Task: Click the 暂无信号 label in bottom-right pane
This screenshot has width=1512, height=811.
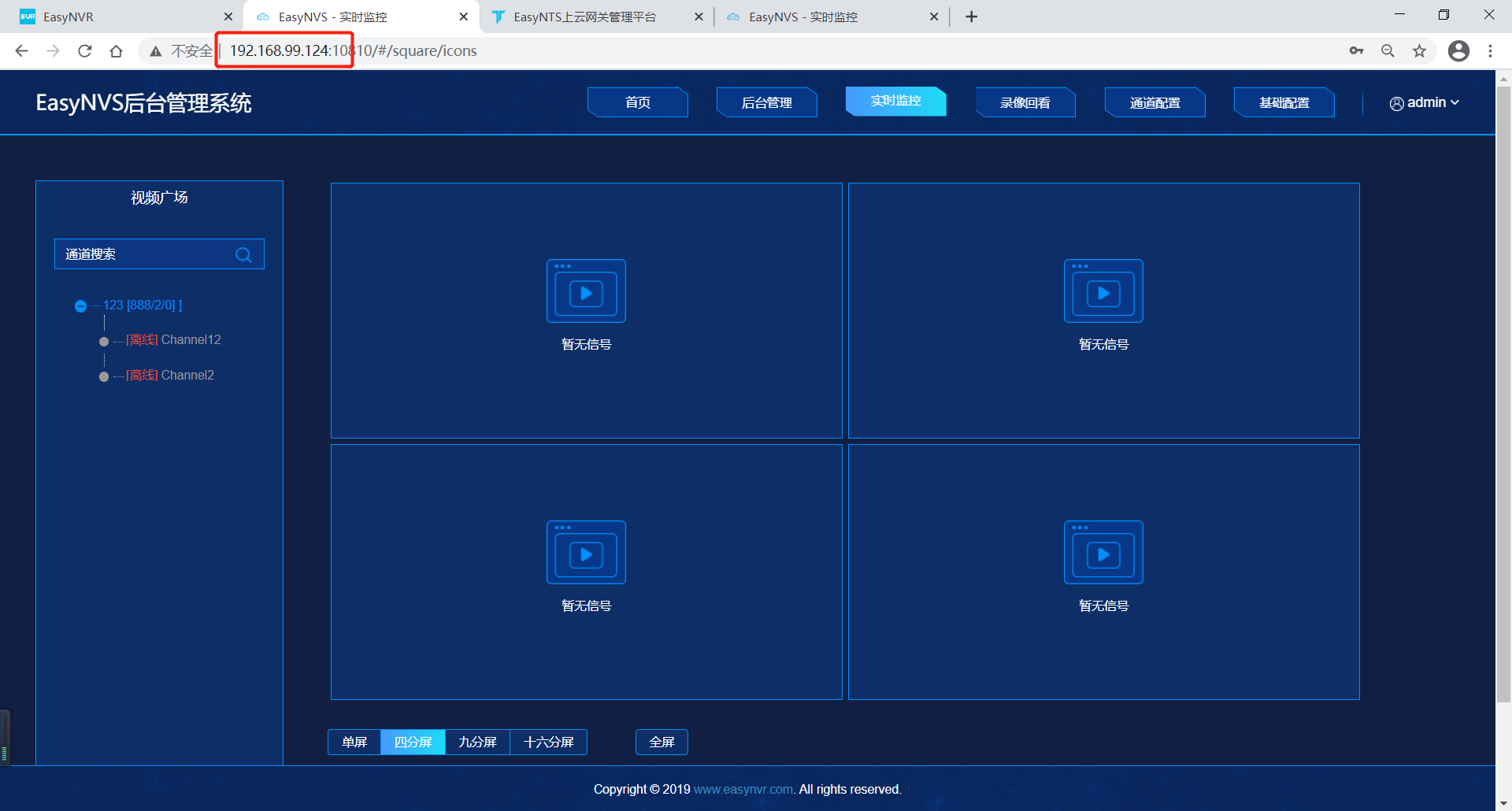Action: pos(1103,605)
